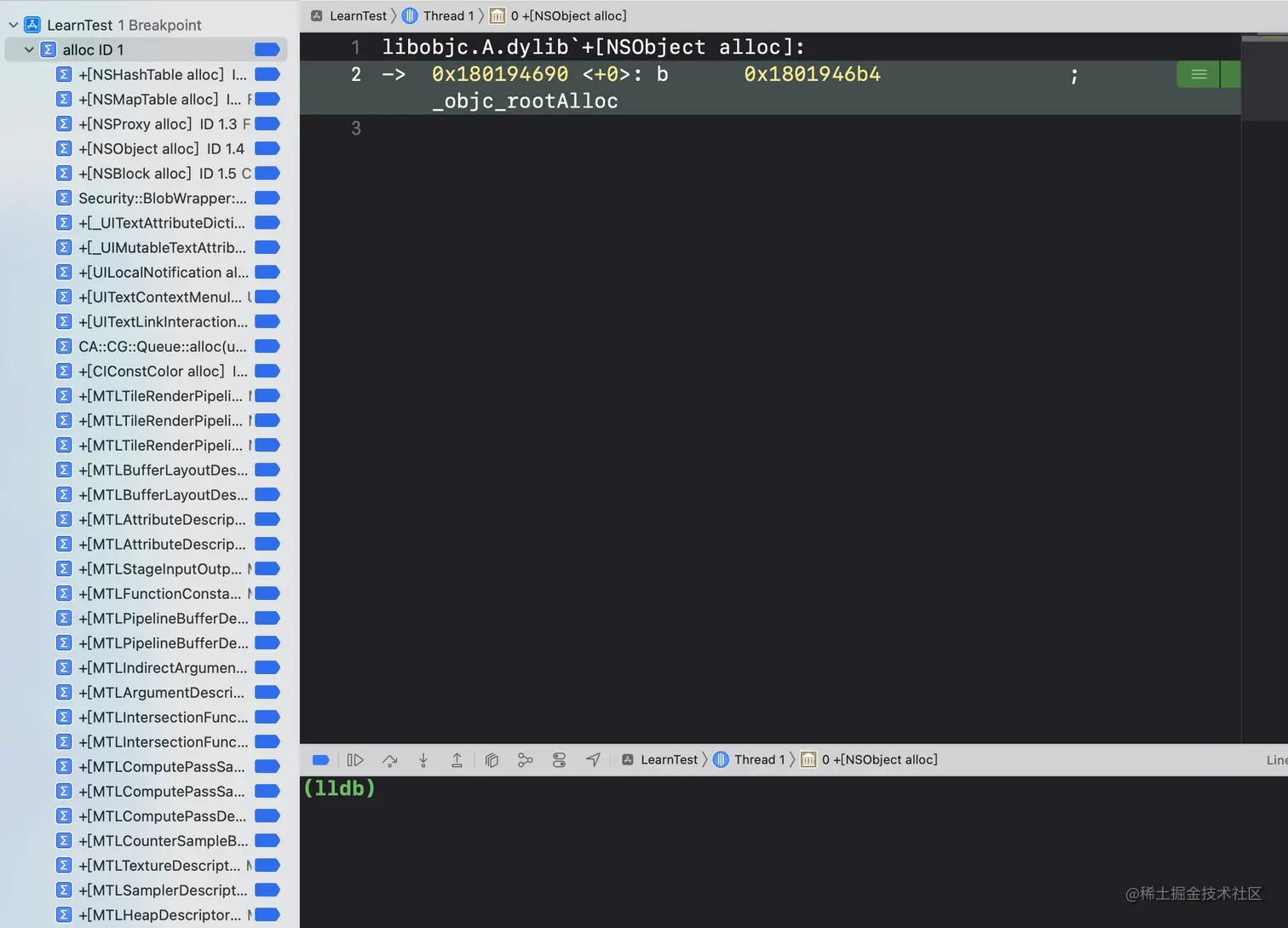
Task: Disable the +[UILocalNotification al... breakpoint
Action: tap(267, 272)
